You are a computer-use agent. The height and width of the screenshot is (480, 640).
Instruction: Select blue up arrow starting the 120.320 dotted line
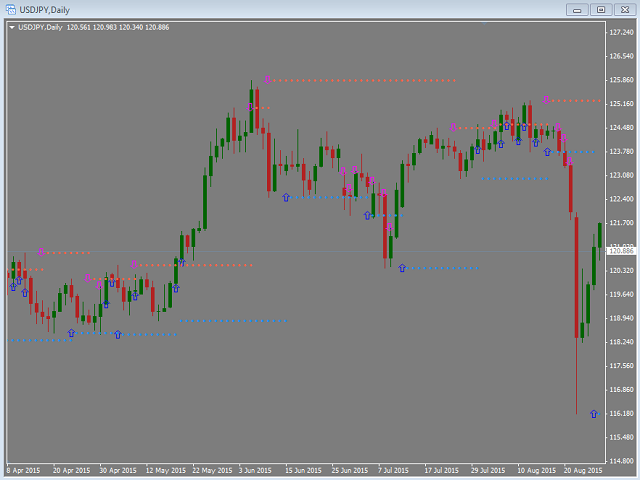click(x=402, y=268)
